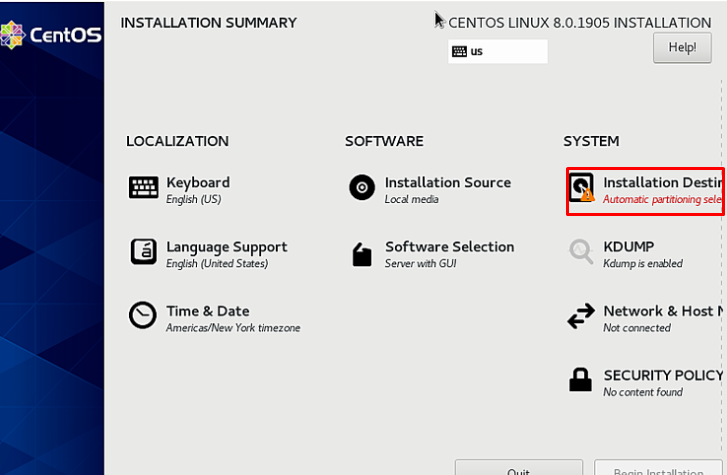The image size is (727, 475).
Task: Click the keyboard icon in us layout box
Action: [x=459, y=51]
